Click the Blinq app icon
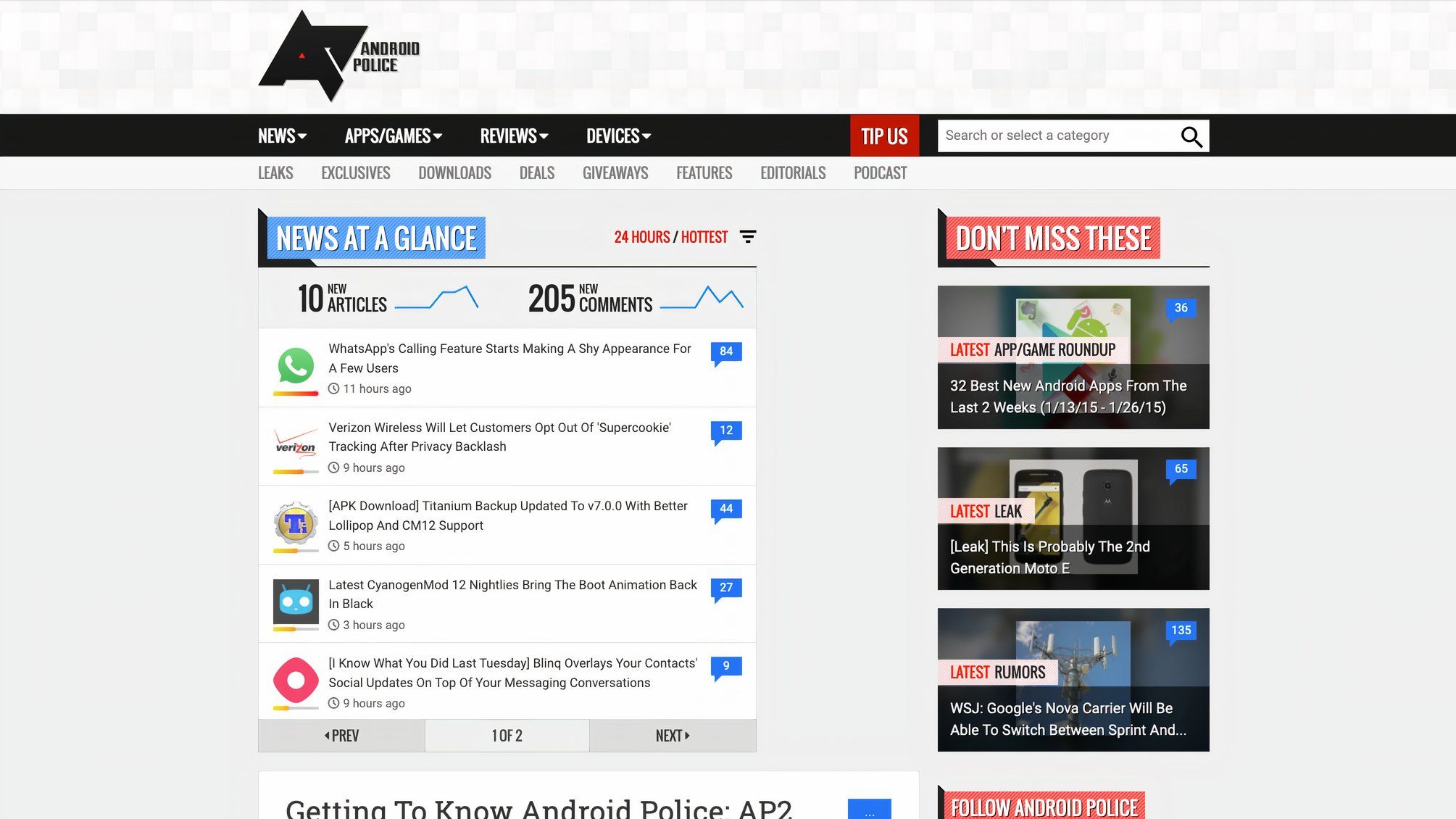Image resolution: width=1456 pixels, height=819 pixels. (295, 680)
